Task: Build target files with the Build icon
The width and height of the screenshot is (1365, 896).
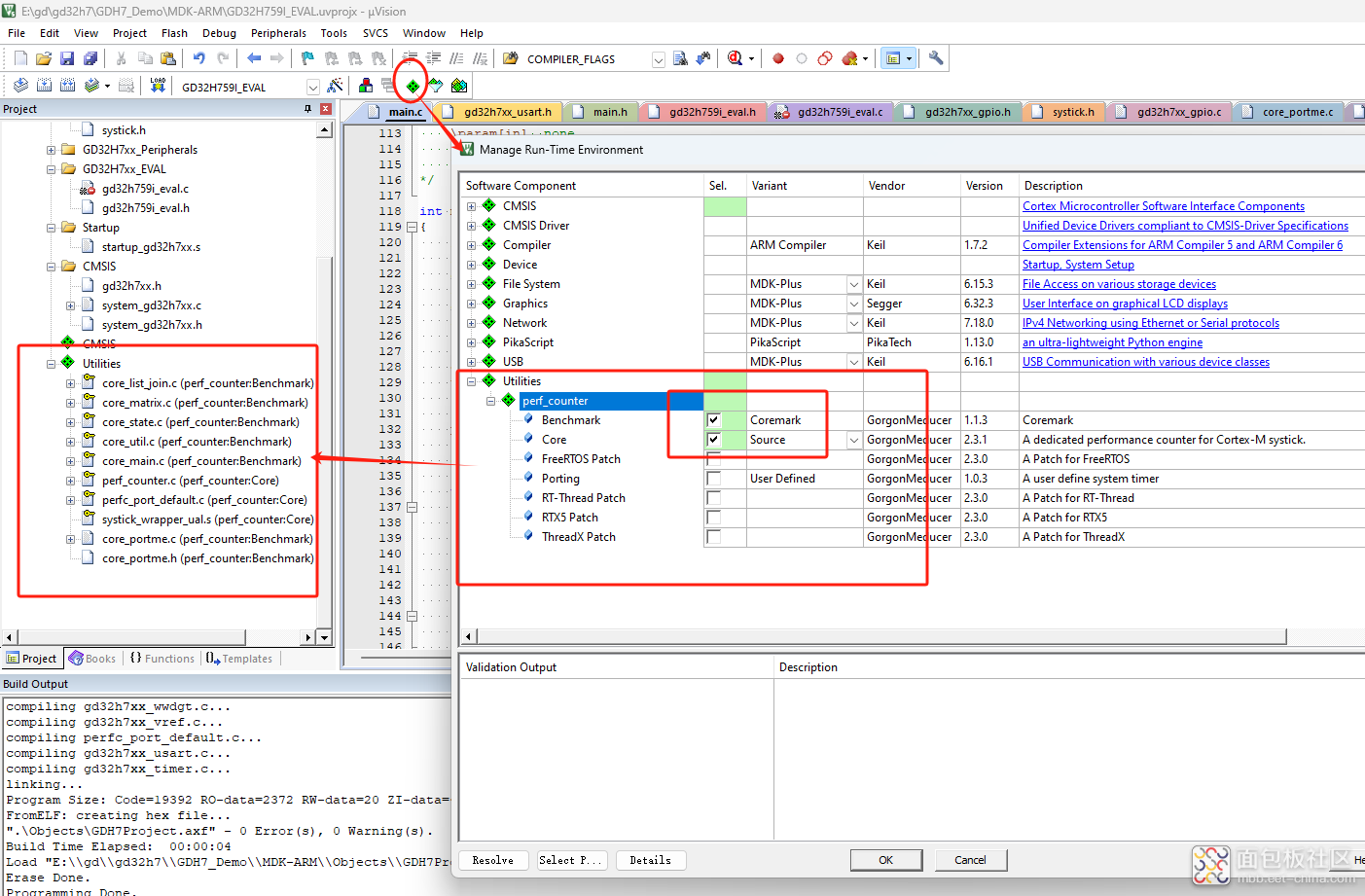Action: tap(44, 86)
